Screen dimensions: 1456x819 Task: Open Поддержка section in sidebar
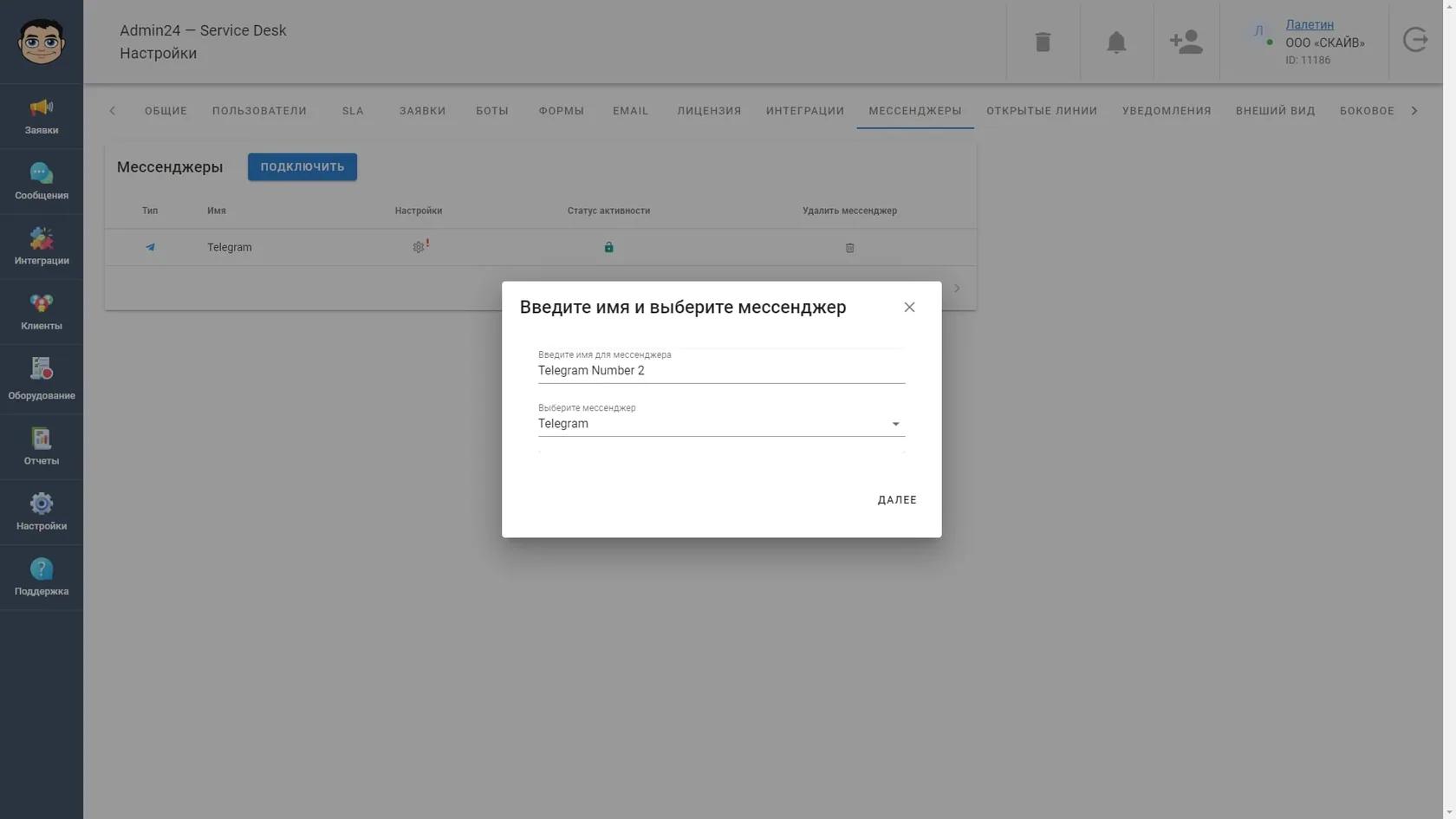click(x=42, y=577)
